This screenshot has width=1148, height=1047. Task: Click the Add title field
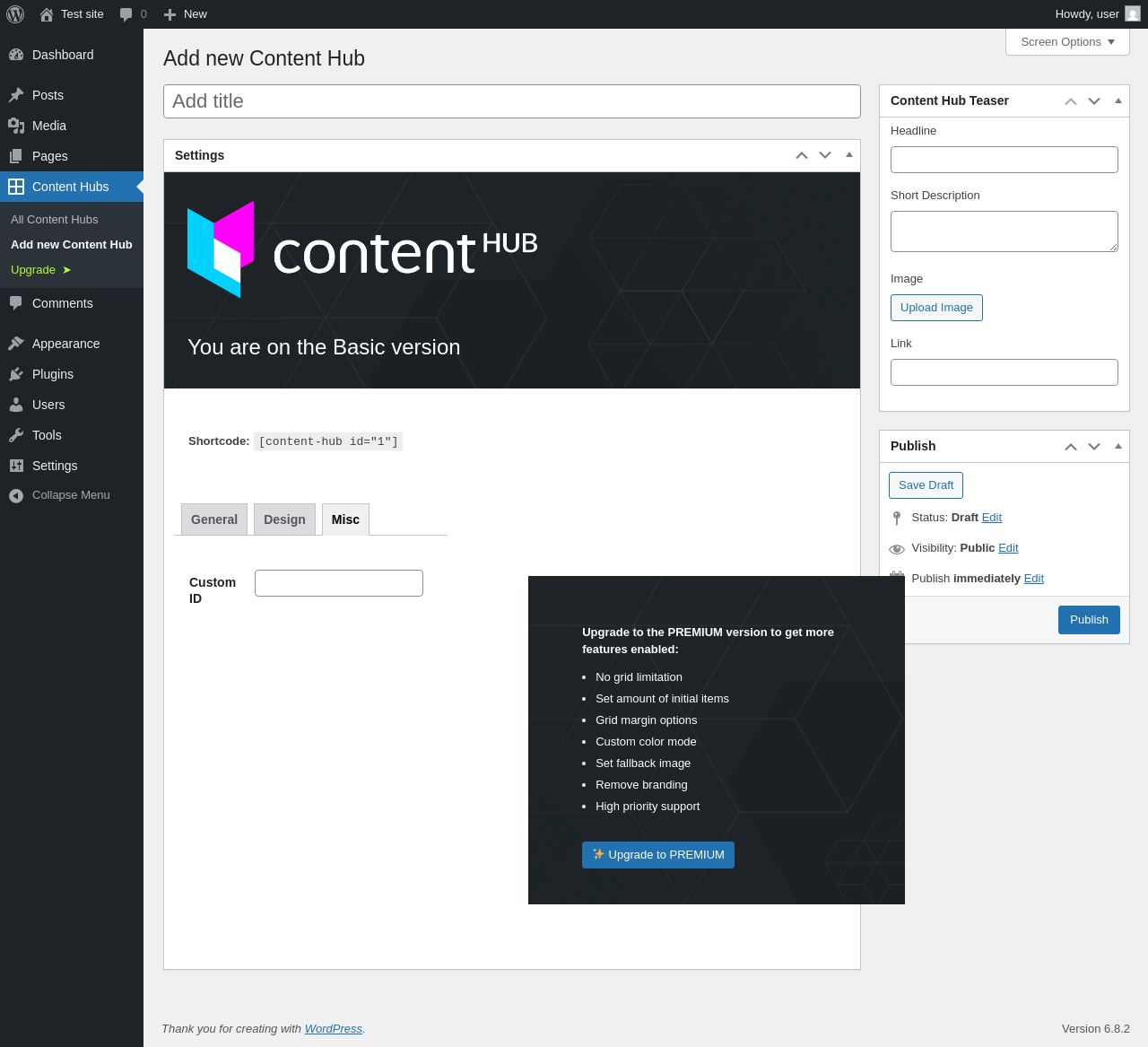tap(512, 101)
